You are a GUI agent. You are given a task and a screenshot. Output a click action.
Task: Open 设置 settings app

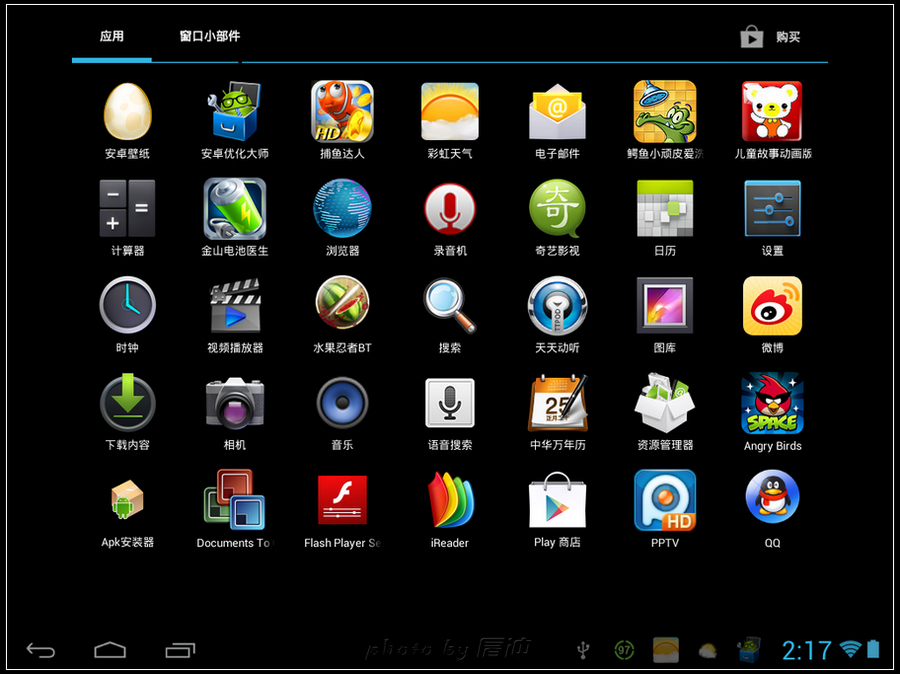coord(772,208)
